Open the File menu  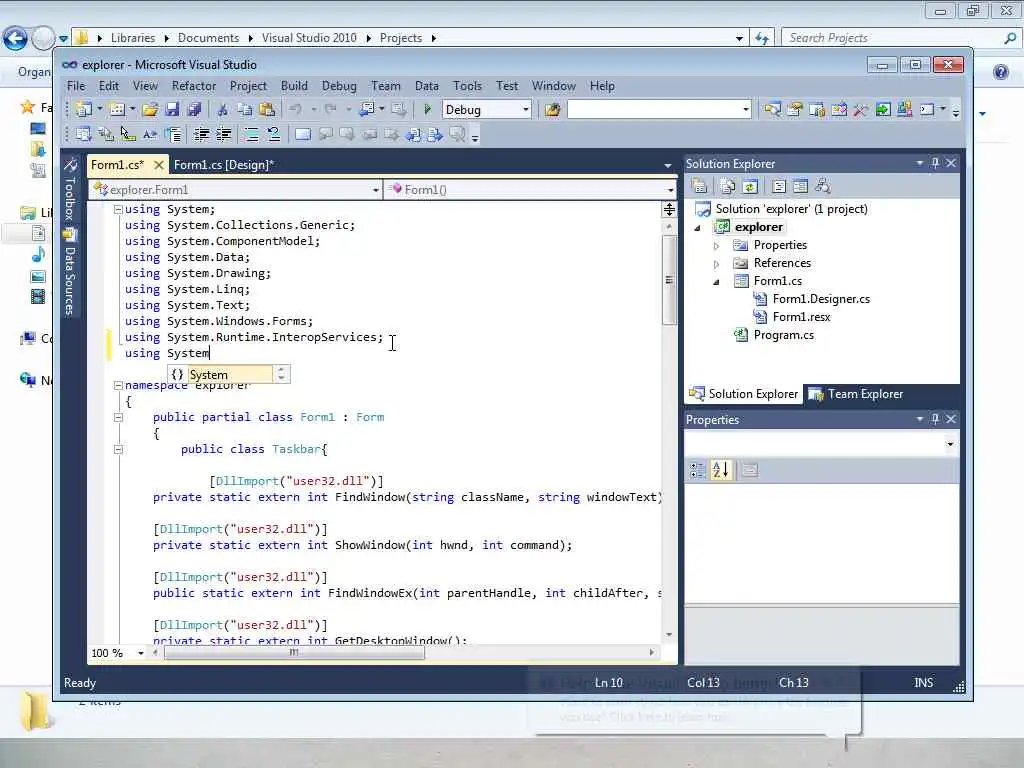(x=76, y=86)
